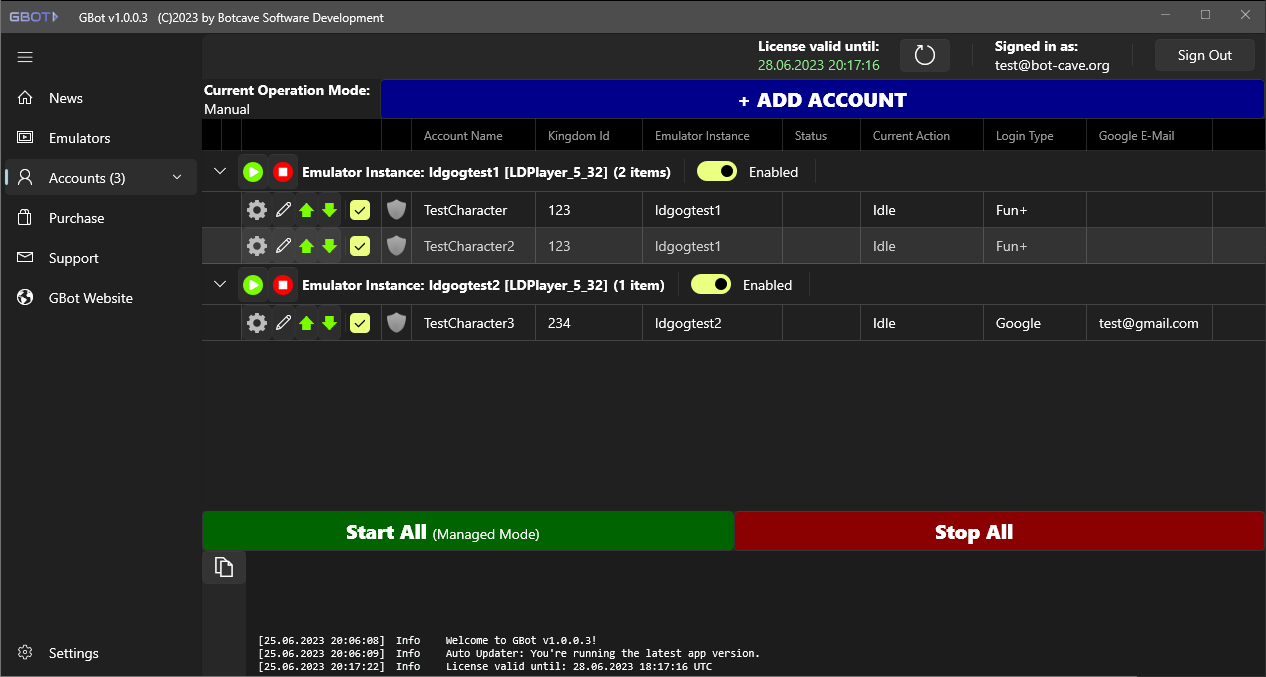Edit TestCharacter2 with the pencil icon

(281, 245)
